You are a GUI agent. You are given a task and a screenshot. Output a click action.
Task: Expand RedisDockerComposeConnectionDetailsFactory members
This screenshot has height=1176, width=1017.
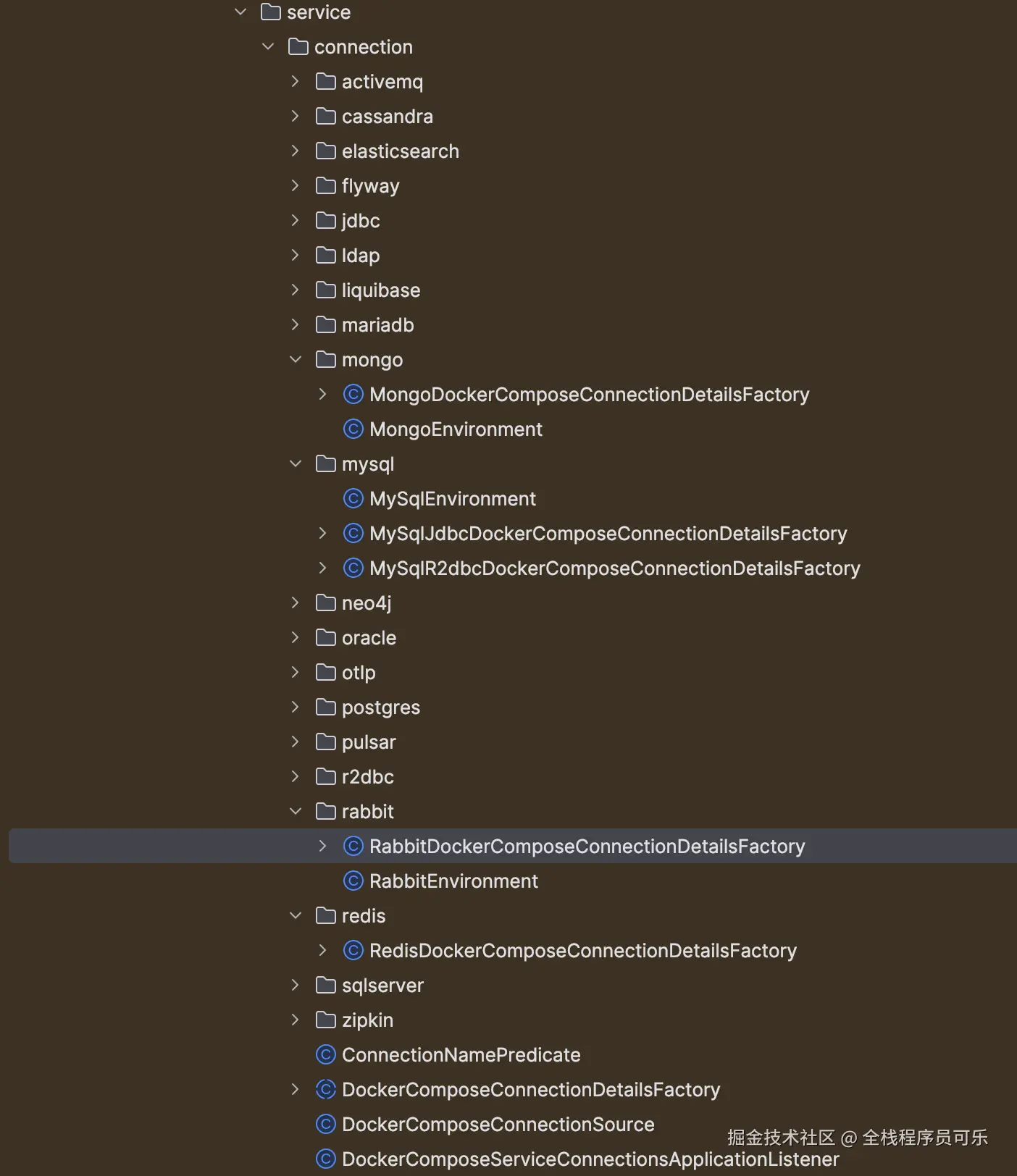pos(322,951)
